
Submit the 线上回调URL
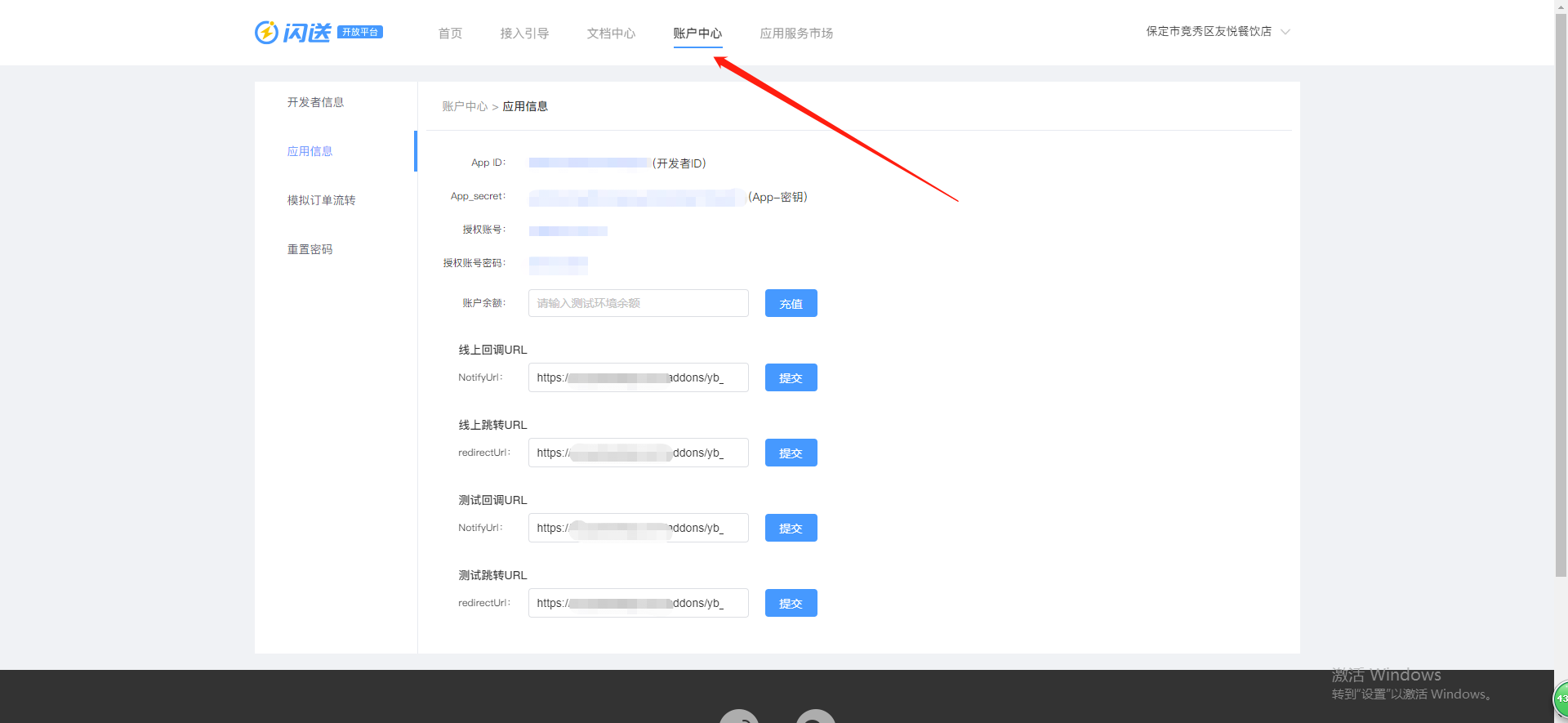pyautogui.click(x=791, y=377)
